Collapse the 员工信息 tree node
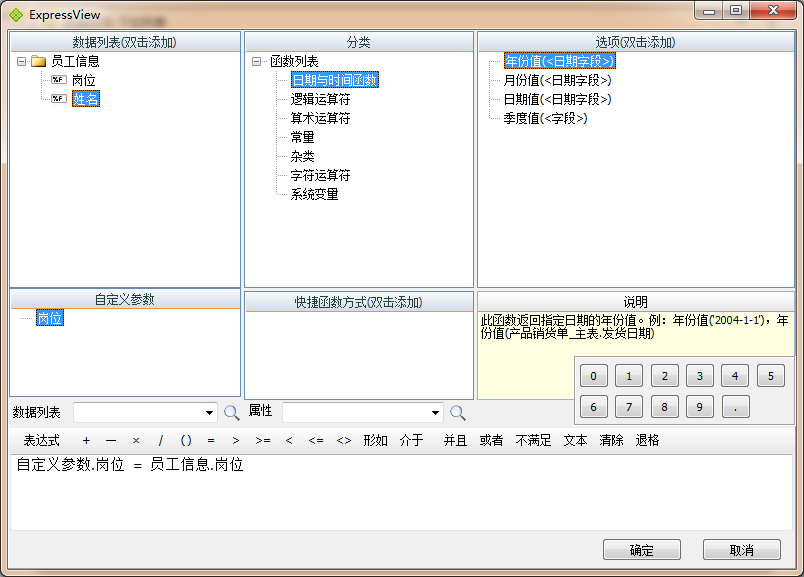This screenshot has width=804, height=577. point(21,62)
